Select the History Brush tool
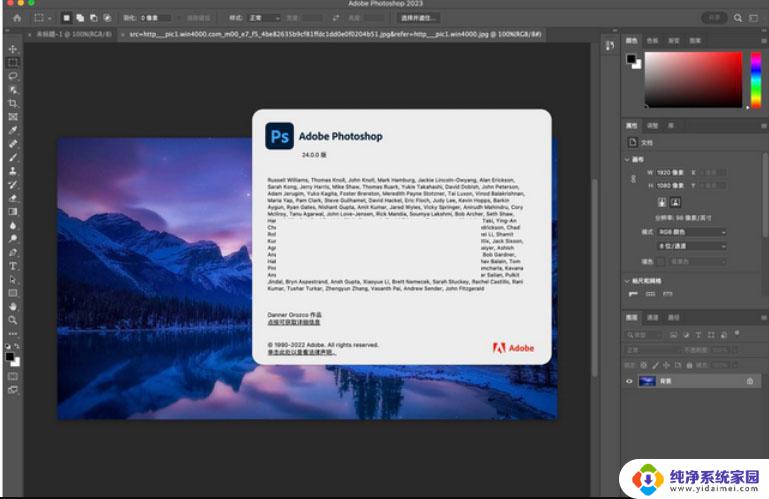Screen dimensions: 769x499 pos(13,184)
